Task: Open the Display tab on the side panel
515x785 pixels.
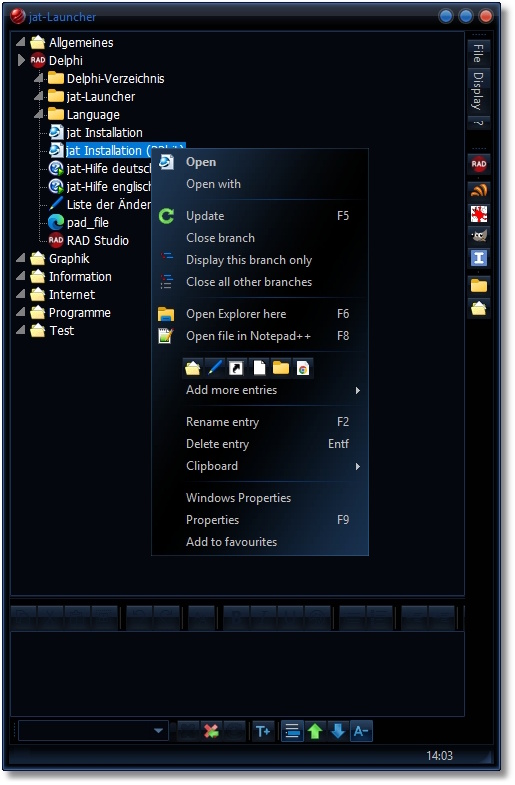Action: click(x=478, y=91)
